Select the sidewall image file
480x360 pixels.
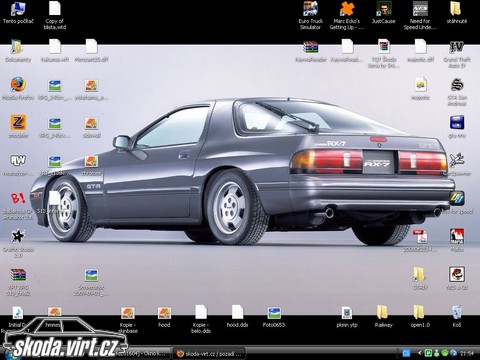(91, 124)
